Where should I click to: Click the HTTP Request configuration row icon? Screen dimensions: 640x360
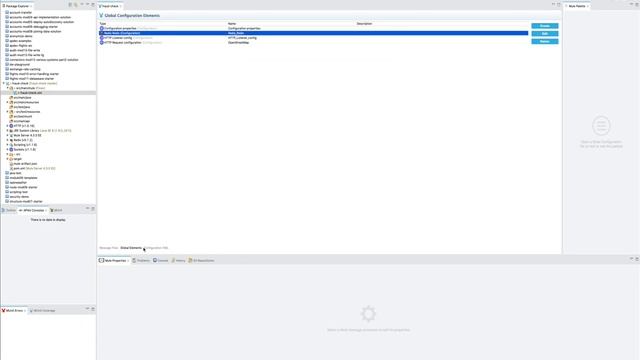tap(102, 42)
